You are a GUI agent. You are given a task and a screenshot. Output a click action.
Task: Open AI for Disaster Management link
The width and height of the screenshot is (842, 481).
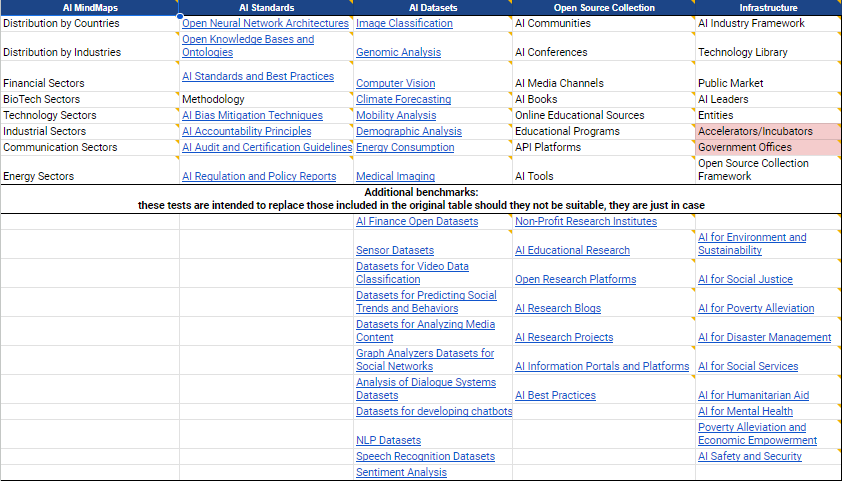[764, 337]
